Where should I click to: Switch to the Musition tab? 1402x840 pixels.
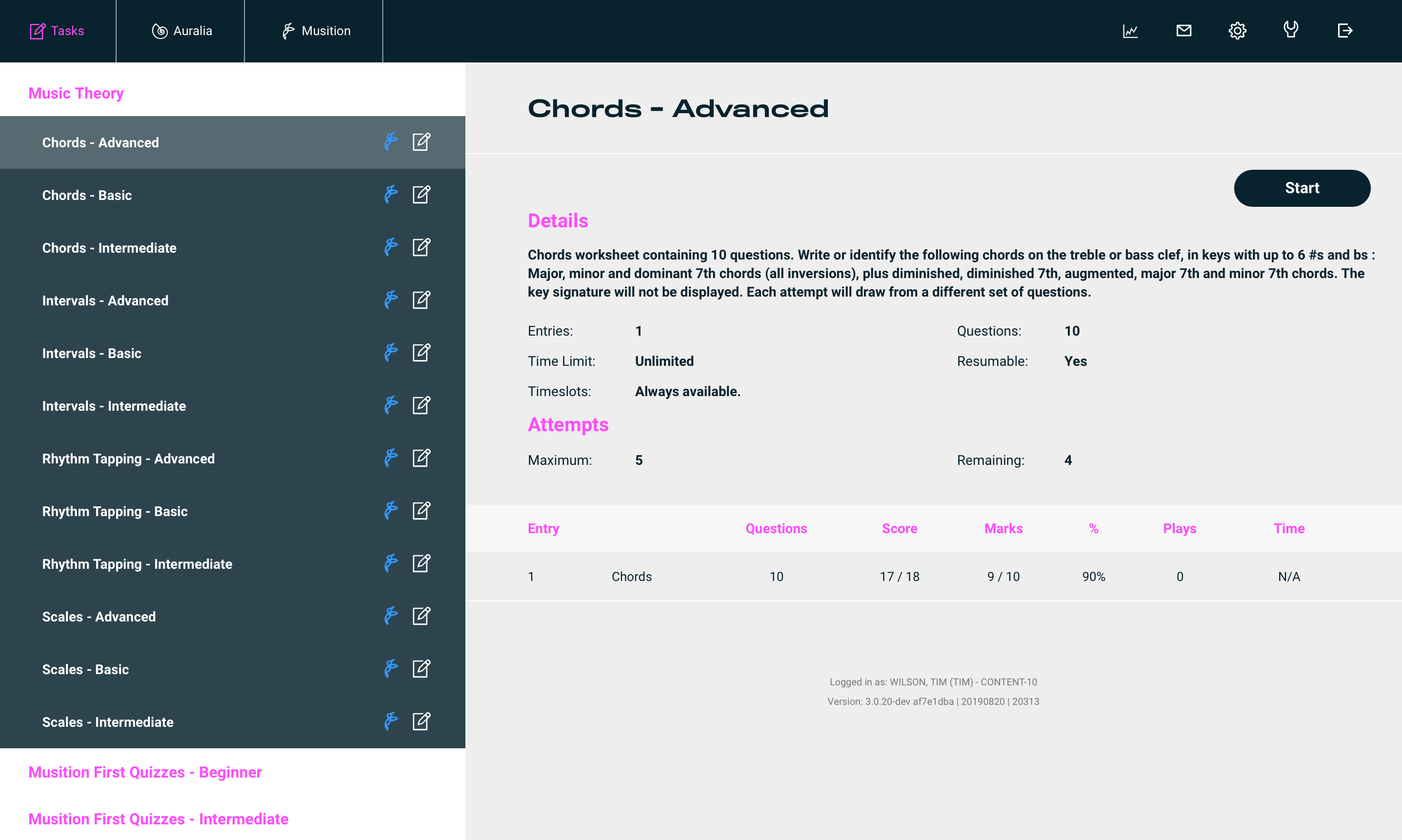point(316,31)
